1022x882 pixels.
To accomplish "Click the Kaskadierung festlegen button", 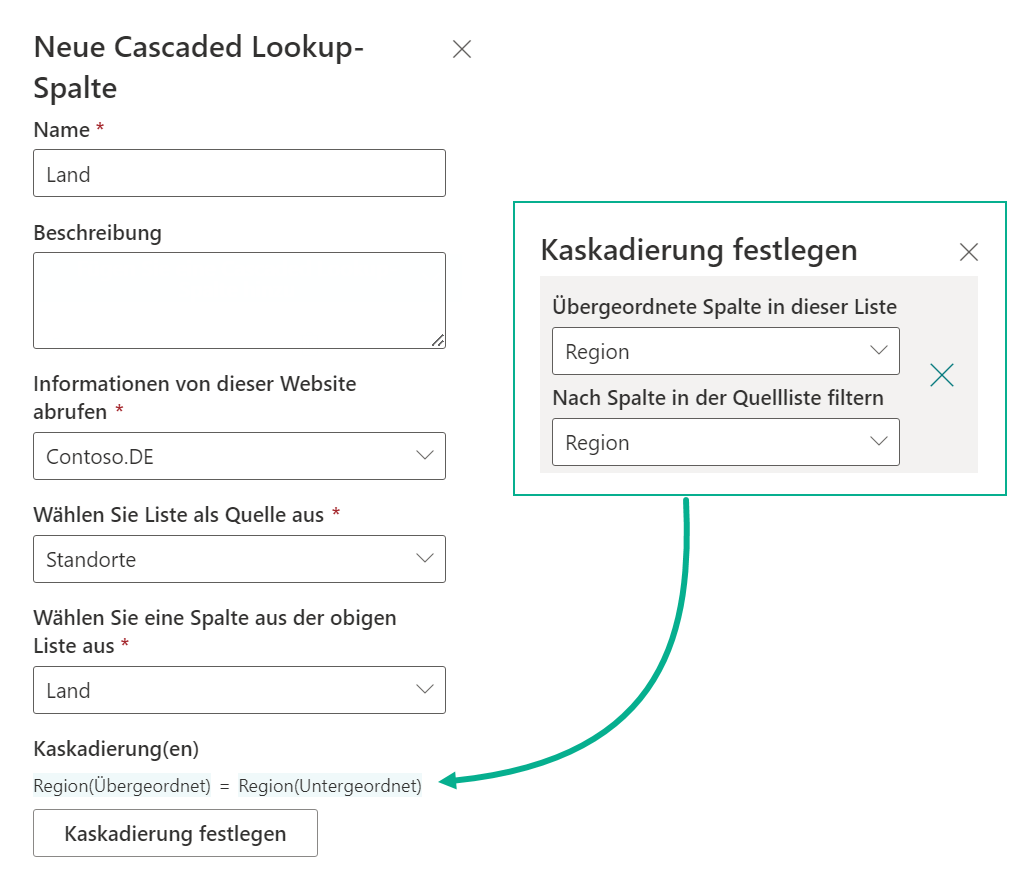I will point(175,833).
